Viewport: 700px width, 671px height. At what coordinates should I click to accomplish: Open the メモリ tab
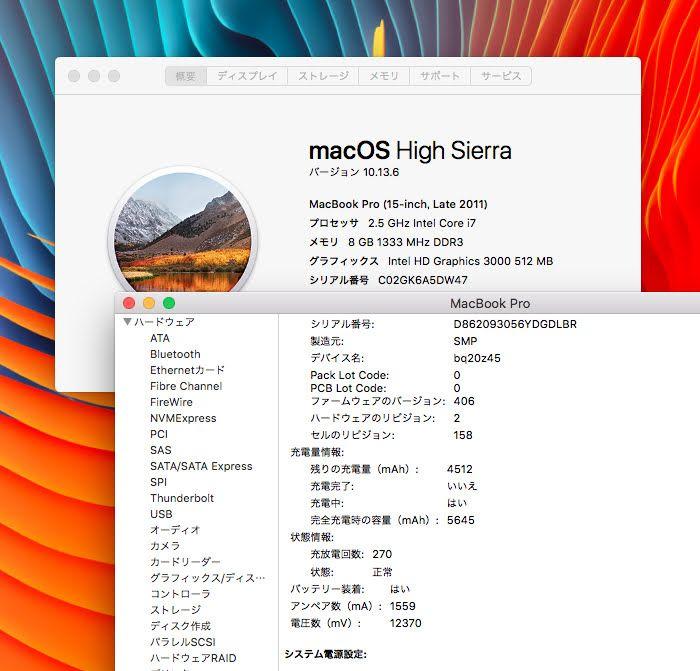[384, 76]
